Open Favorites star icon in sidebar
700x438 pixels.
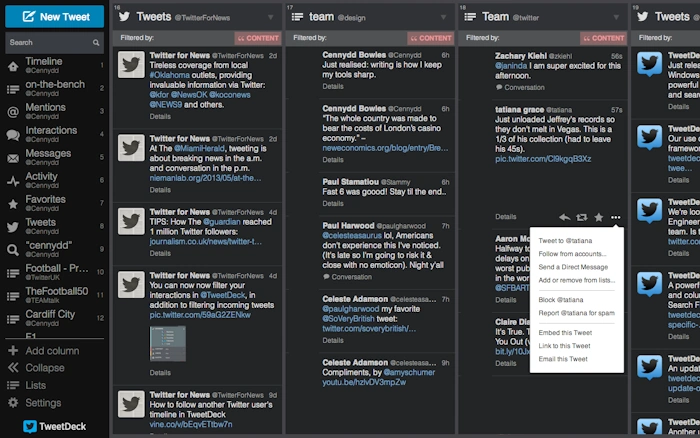[x=13, y=204]
